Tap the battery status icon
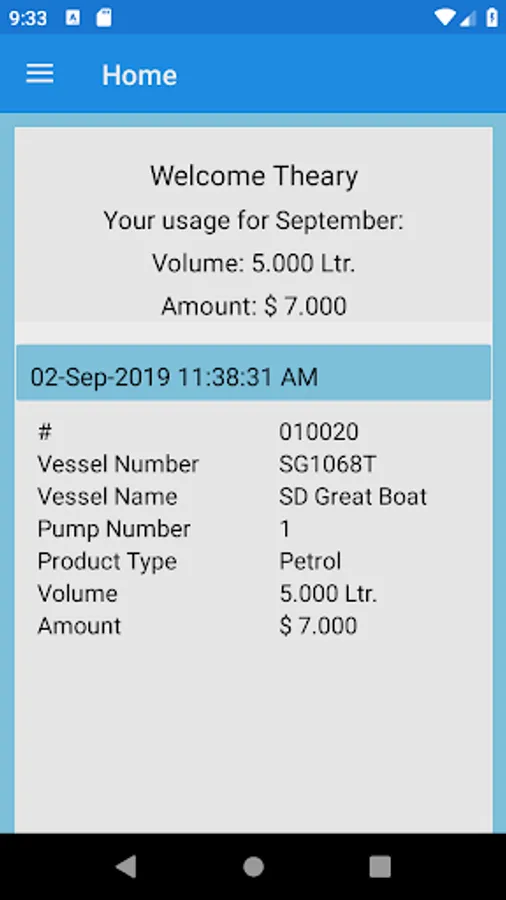Screen dimensions: 506x900 (x=492, y=17)
